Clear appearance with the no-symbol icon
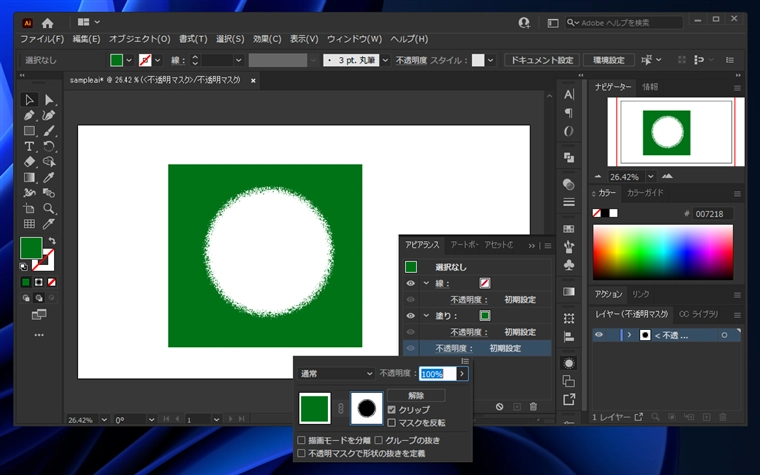 [499, 407]
